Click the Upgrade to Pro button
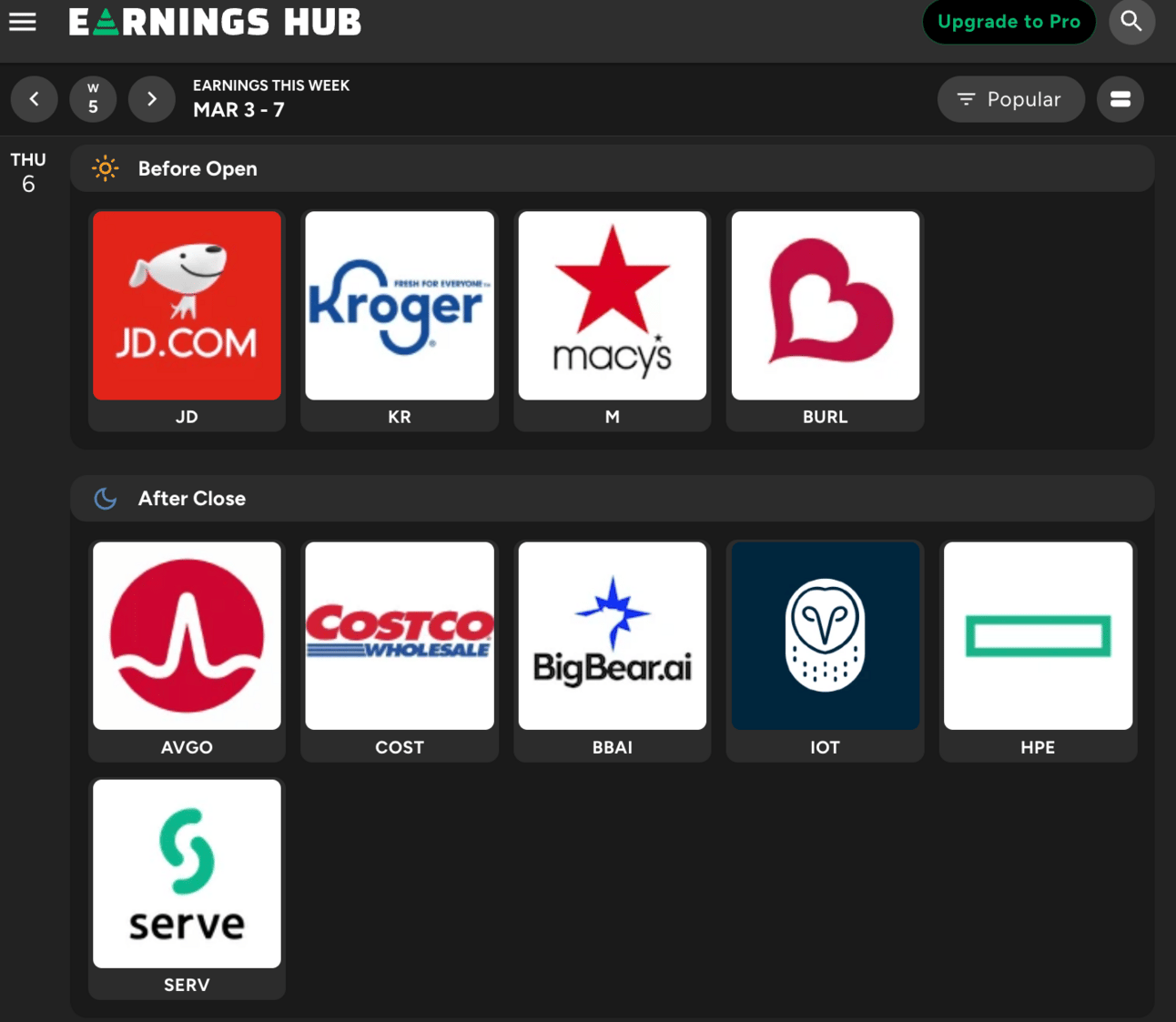Image resolution: width=1176 pixels, height=1022 pixels. tap(1009, 22)
